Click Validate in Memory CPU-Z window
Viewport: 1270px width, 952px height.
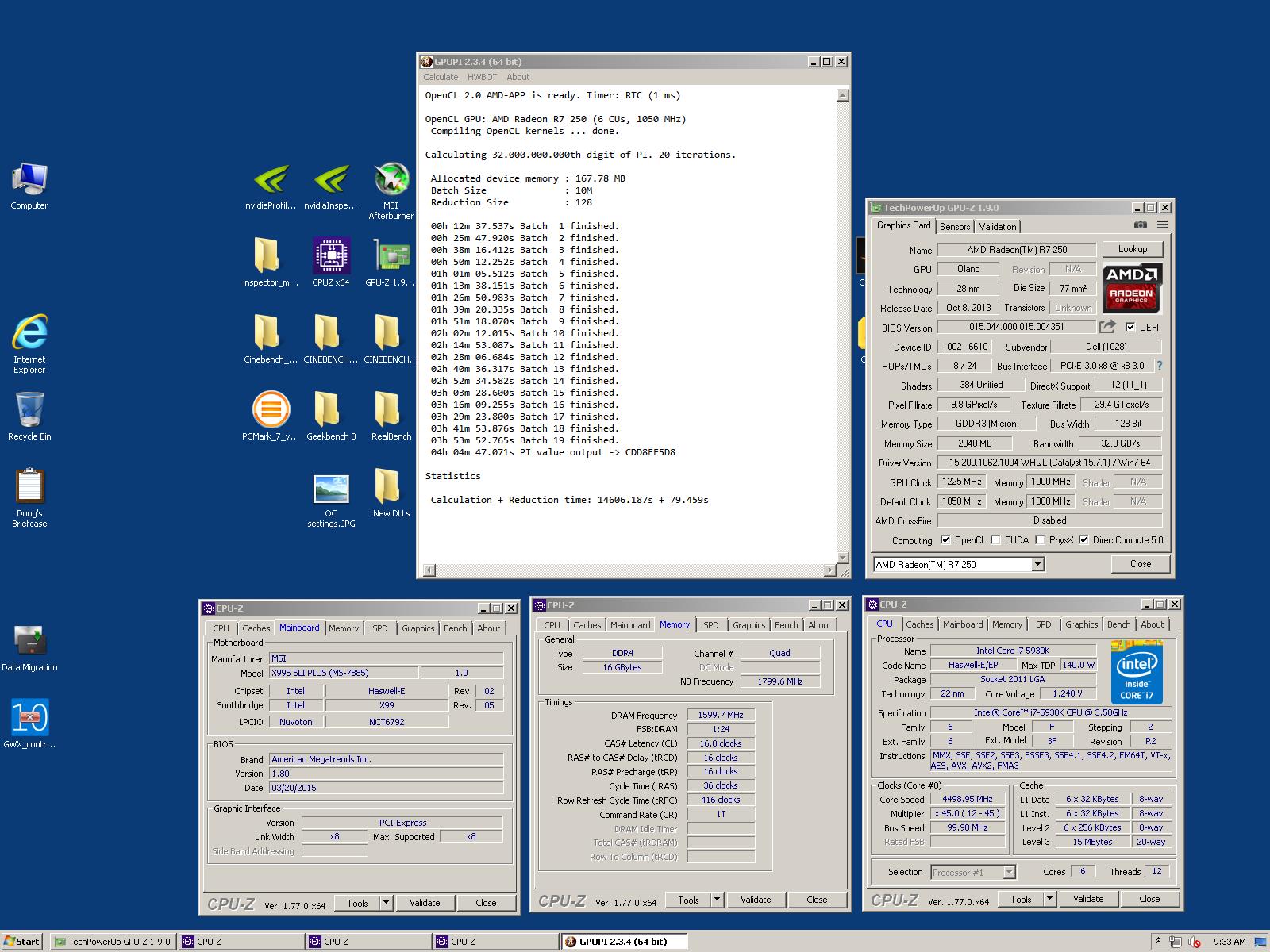[x=756, y=900]
